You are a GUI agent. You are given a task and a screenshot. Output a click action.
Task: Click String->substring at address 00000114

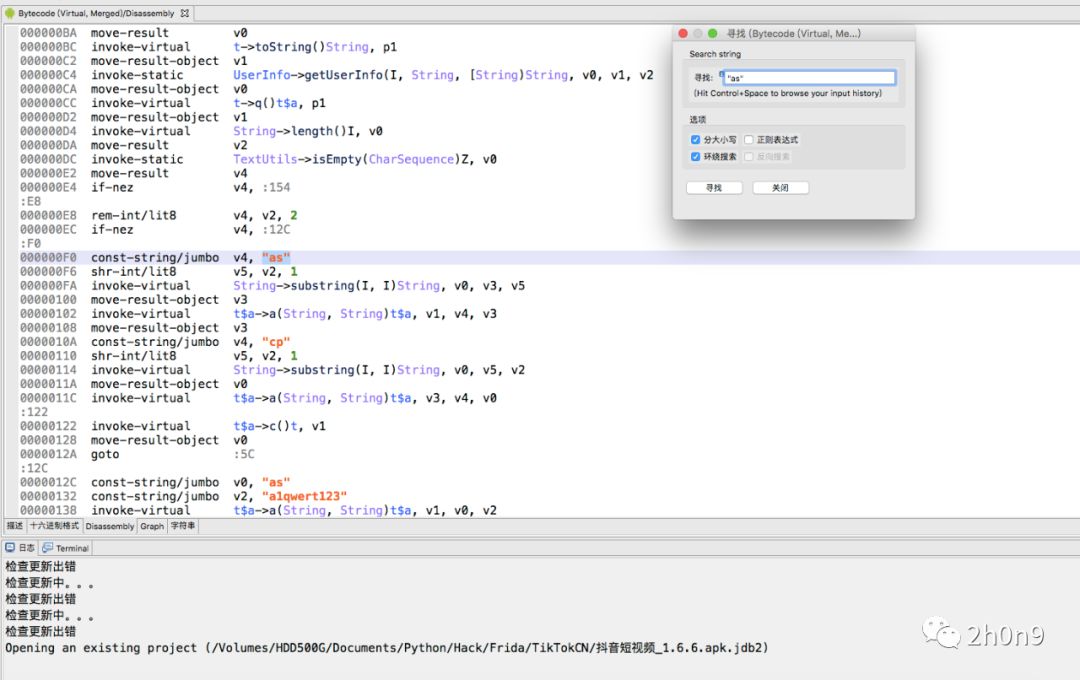click(336, 370)
